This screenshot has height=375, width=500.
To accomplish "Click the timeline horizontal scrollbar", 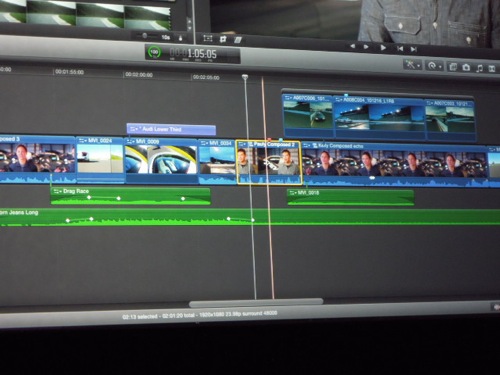I will (256, 303).
